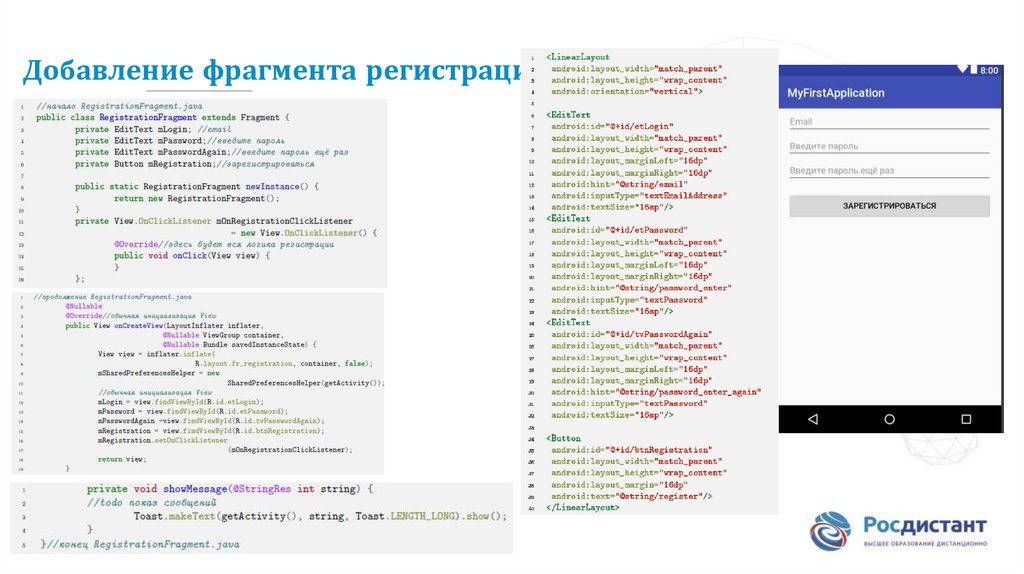Click the 'android:id="@+id/etPassword"' line
This screenshot has height=574, width=1024.
pyautogui.click(x=619, y=230)
